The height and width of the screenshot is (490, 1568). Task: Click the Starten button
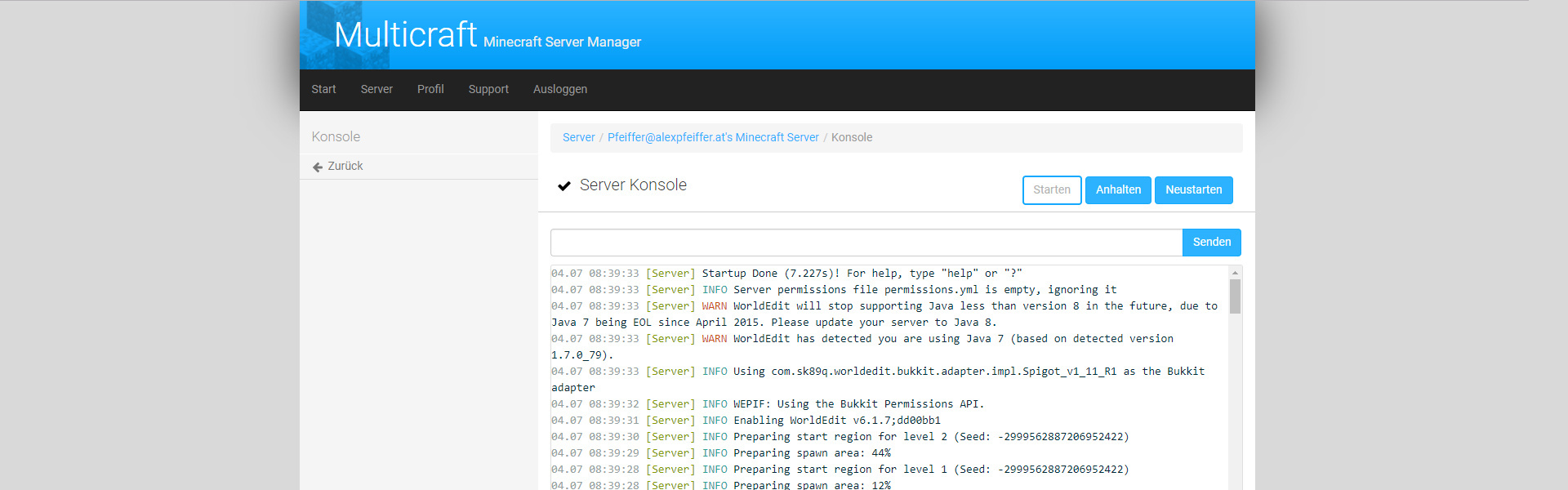coord(1052,190)
